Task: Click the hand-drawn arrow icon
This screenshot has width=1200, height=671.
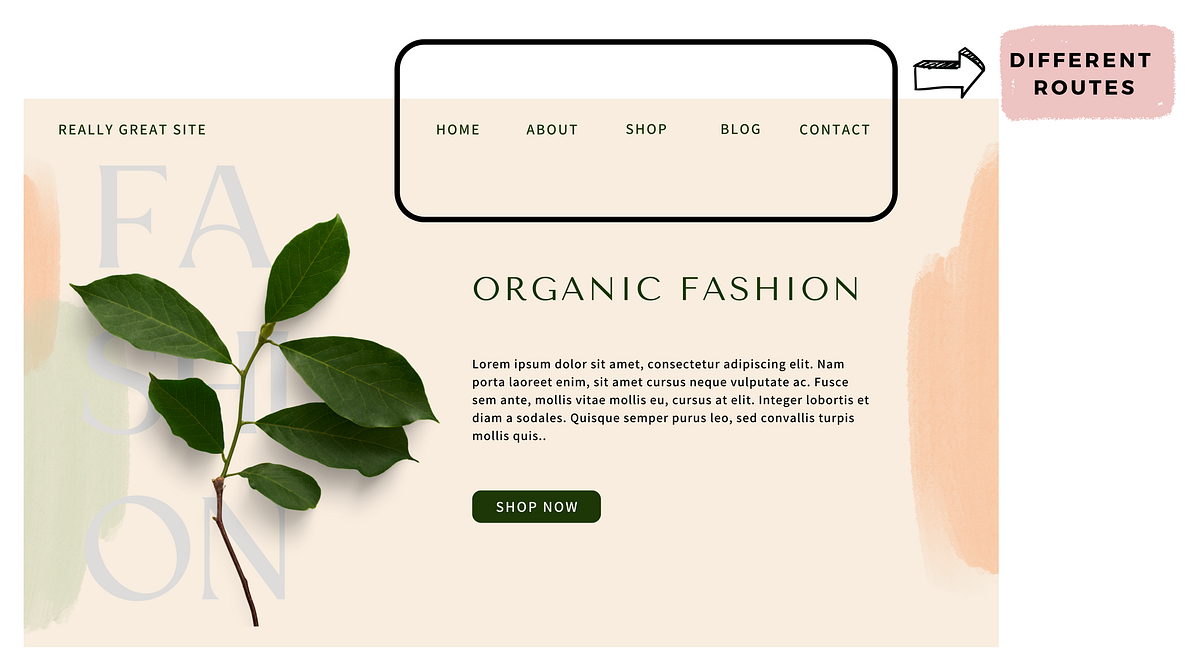Action: point(949,73)
